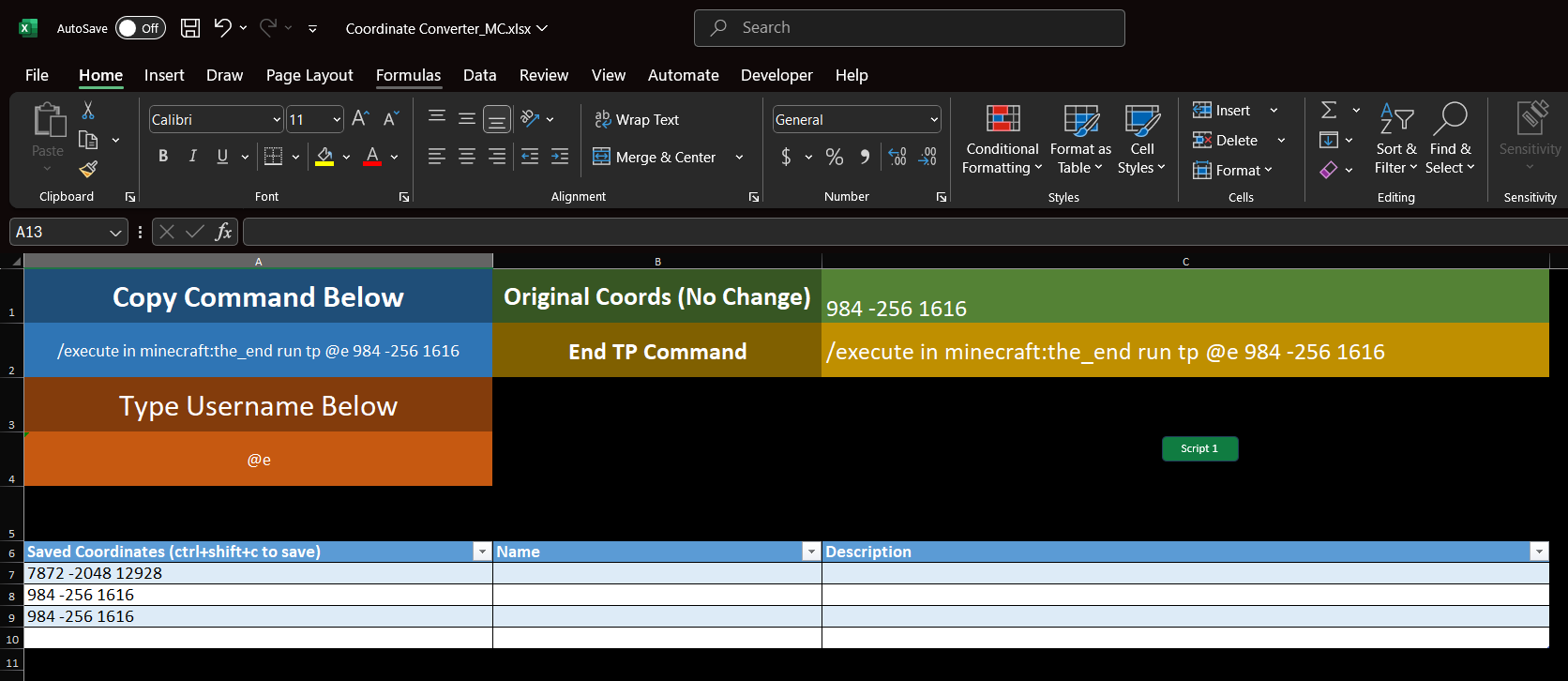The height and width of the screenshot is (681, 1568).
Task: Click the Paste clipboard icon
Action: pyautogui.click(x=49, y=122)
